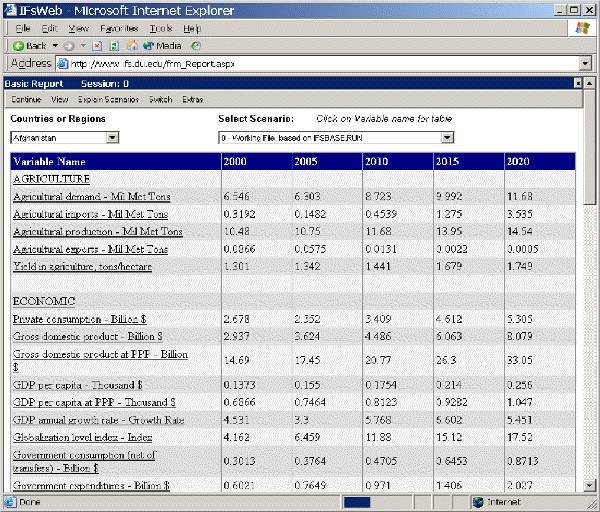This screenshot has height=512, width=600.
Task: Click the page scroll down arrow
Action: pyautogui.click(x=590, y=486)
